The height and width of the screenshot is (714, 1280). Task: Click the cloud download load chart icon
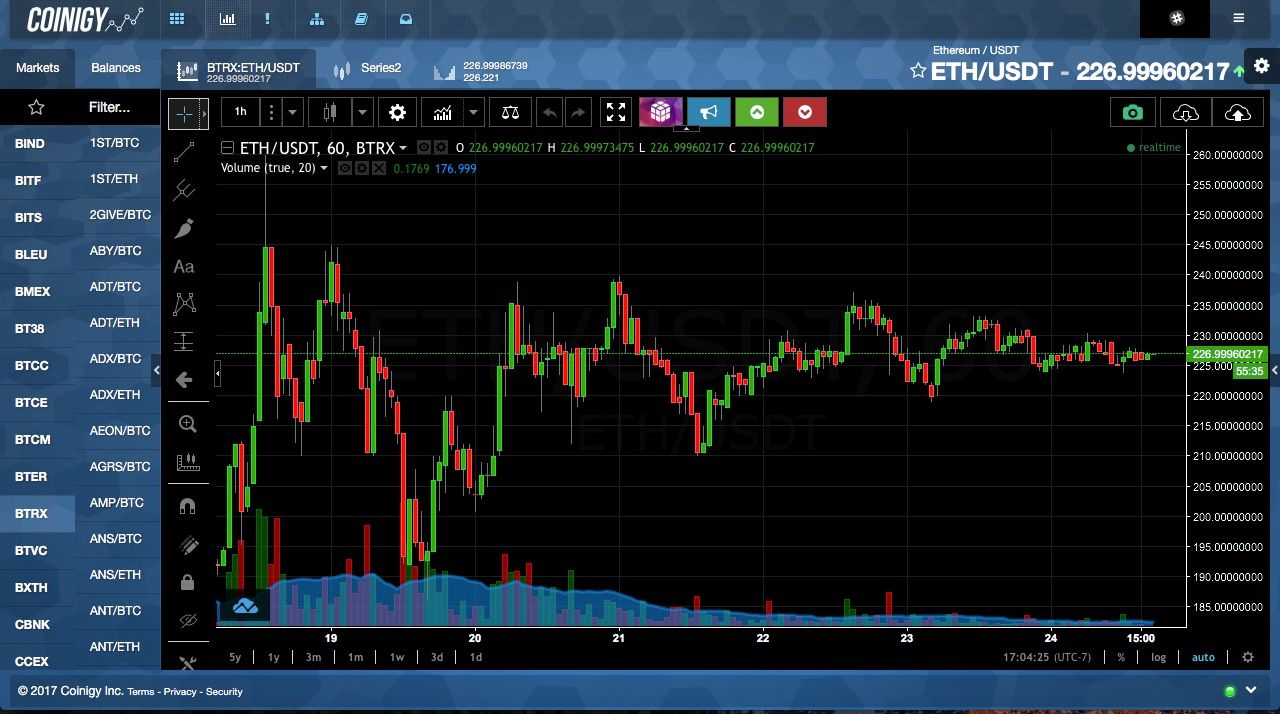pos(1185,112)
